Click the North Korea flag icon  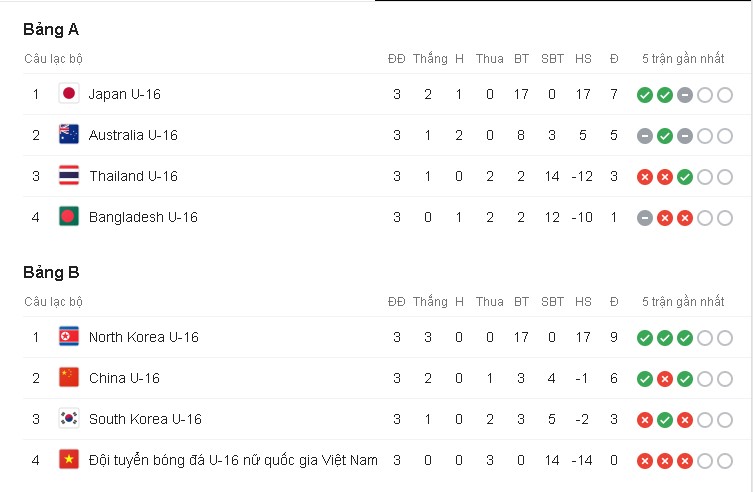pyautogui.click(x=69, y=336)
